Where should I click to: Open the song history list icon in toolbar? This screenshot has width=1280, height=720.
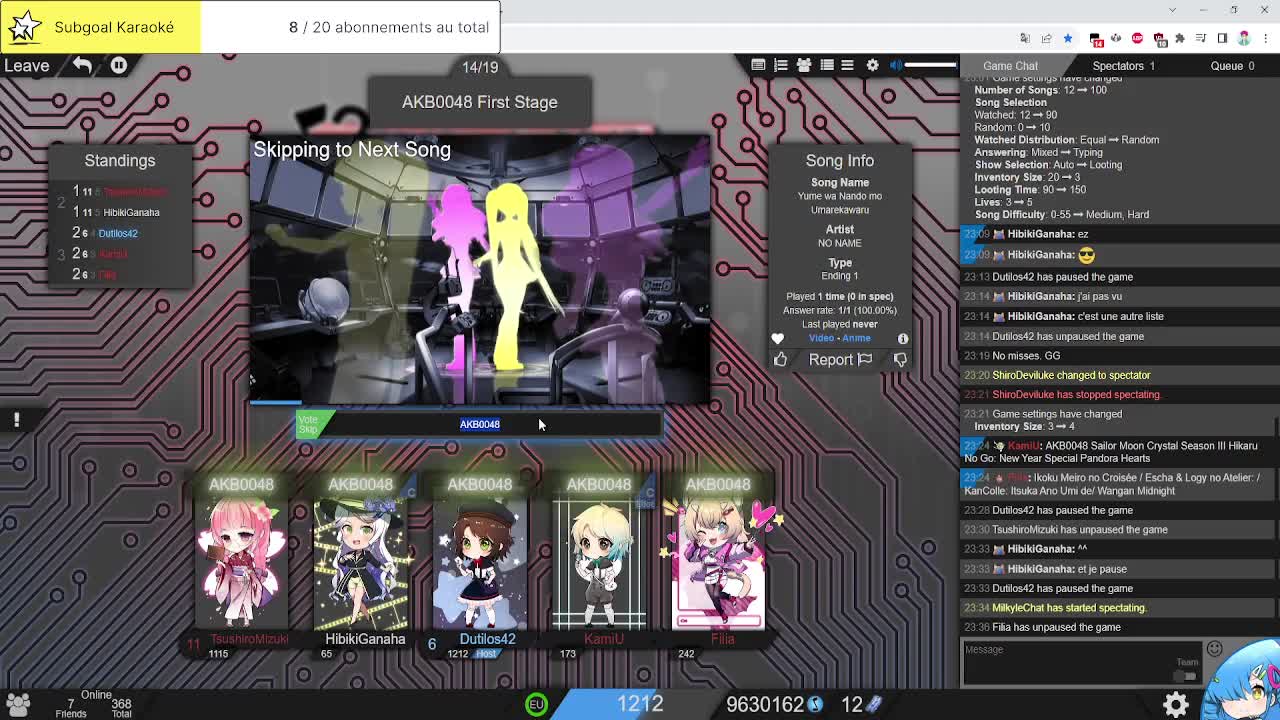coord(758,65)
